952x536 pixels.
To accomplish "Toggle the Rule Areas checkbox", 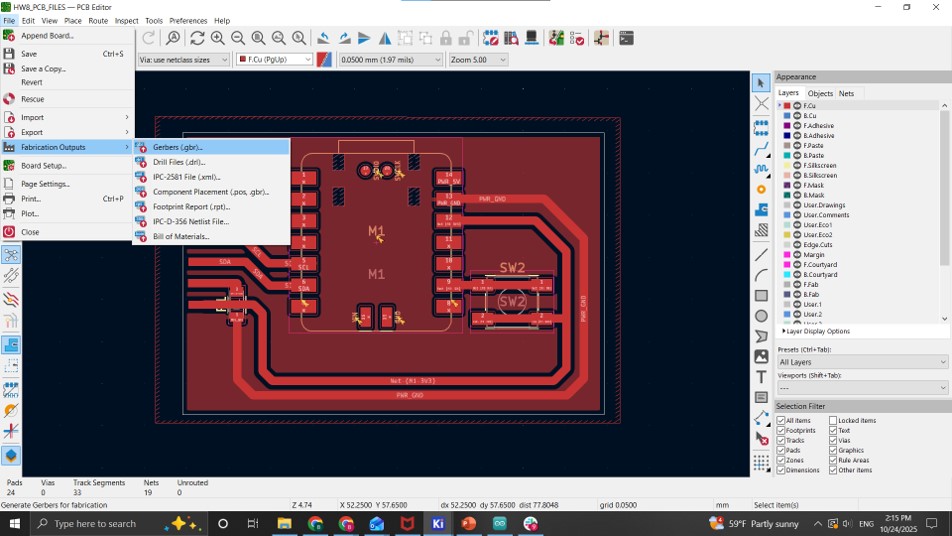I will [x=833, y=460].
